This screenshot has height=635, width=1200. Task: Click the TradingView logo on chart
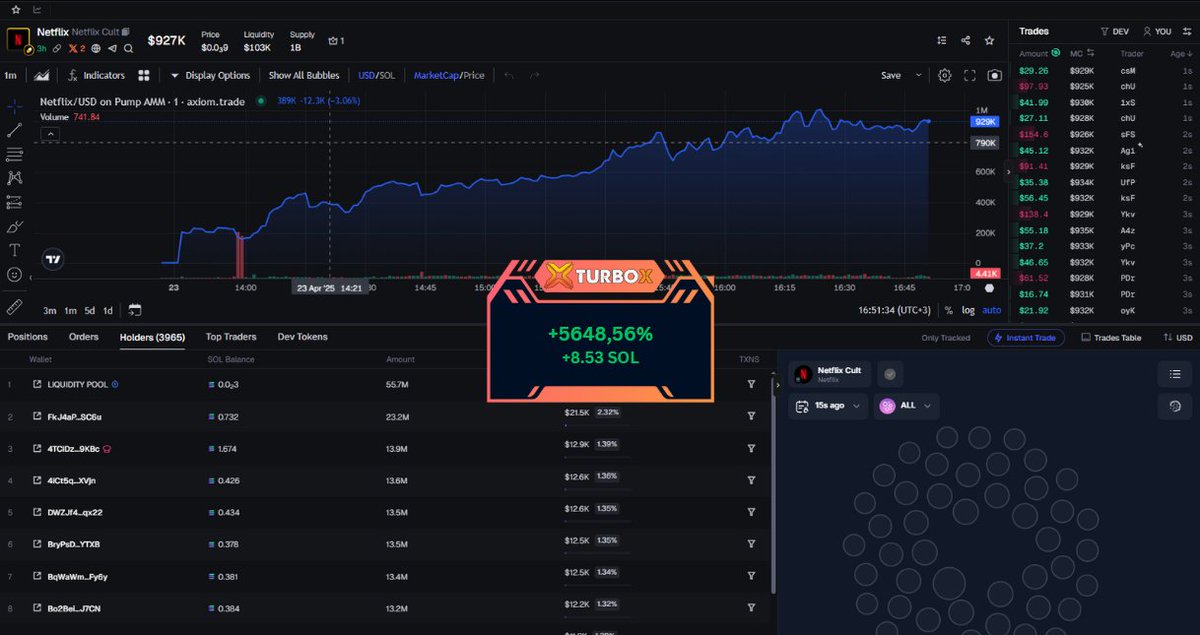pos(53,260)
